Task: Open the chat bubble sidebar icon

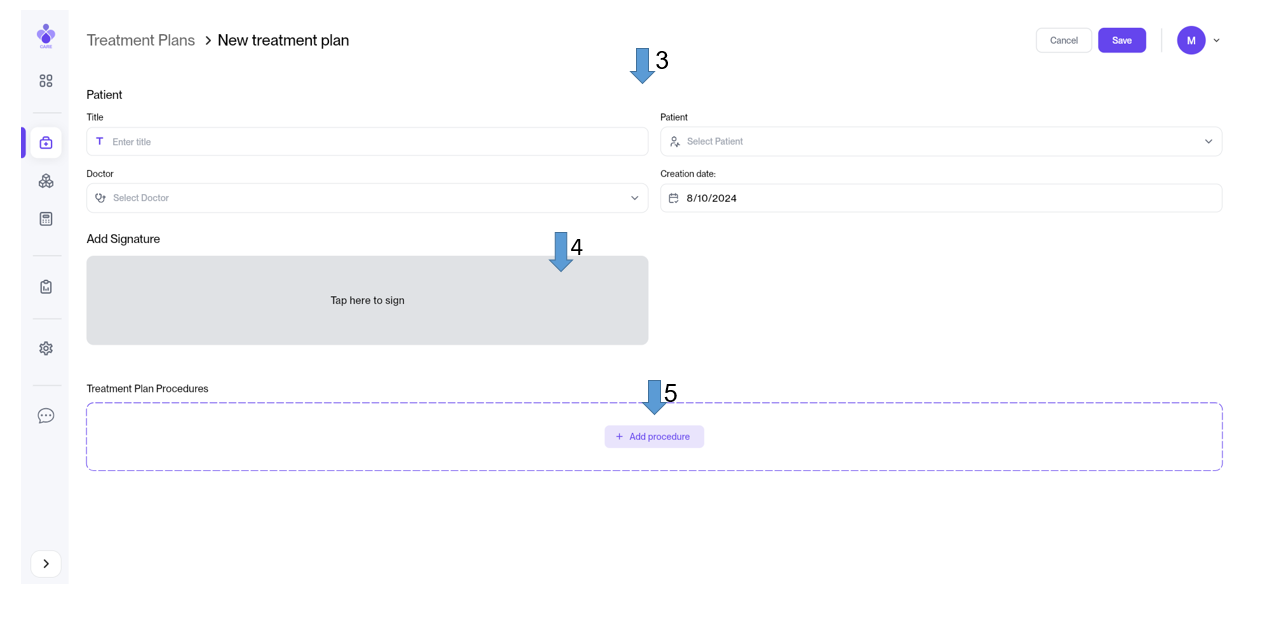Action: point(46,416)
